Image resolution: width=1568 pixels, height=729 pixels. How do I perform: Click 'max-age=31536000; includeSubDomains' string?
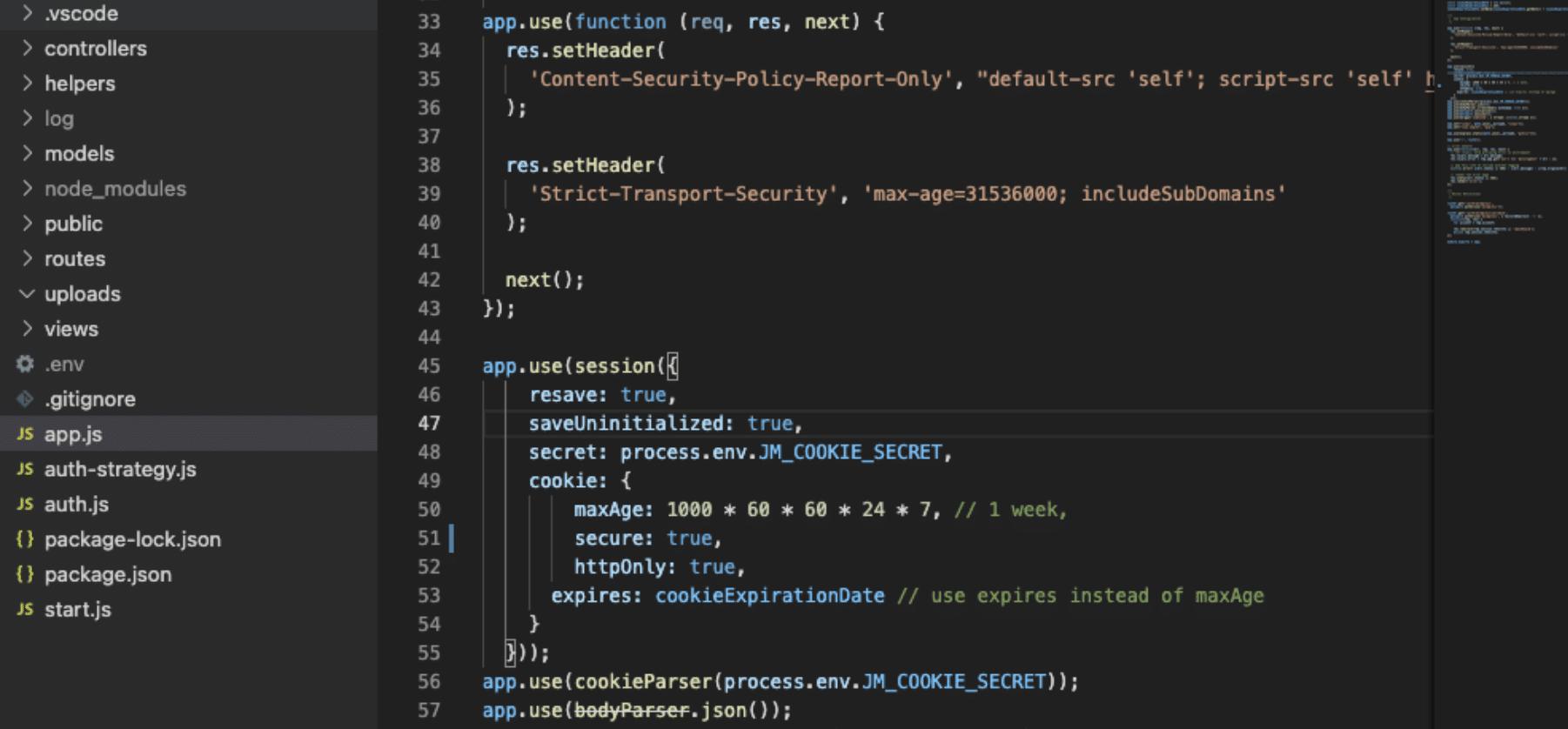click(x=1074, y=193)
